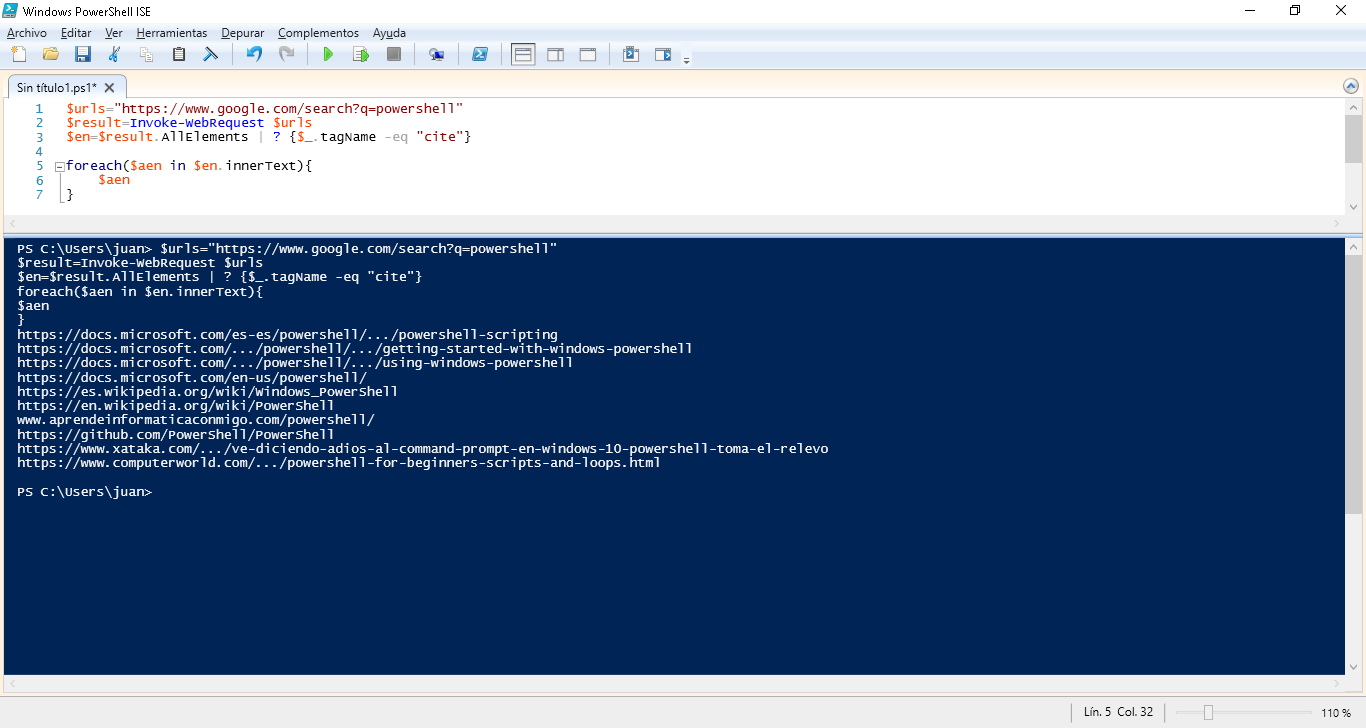Click the computerworld.com output line
This screenshot has width=1366, height=728.
[339, 463]
